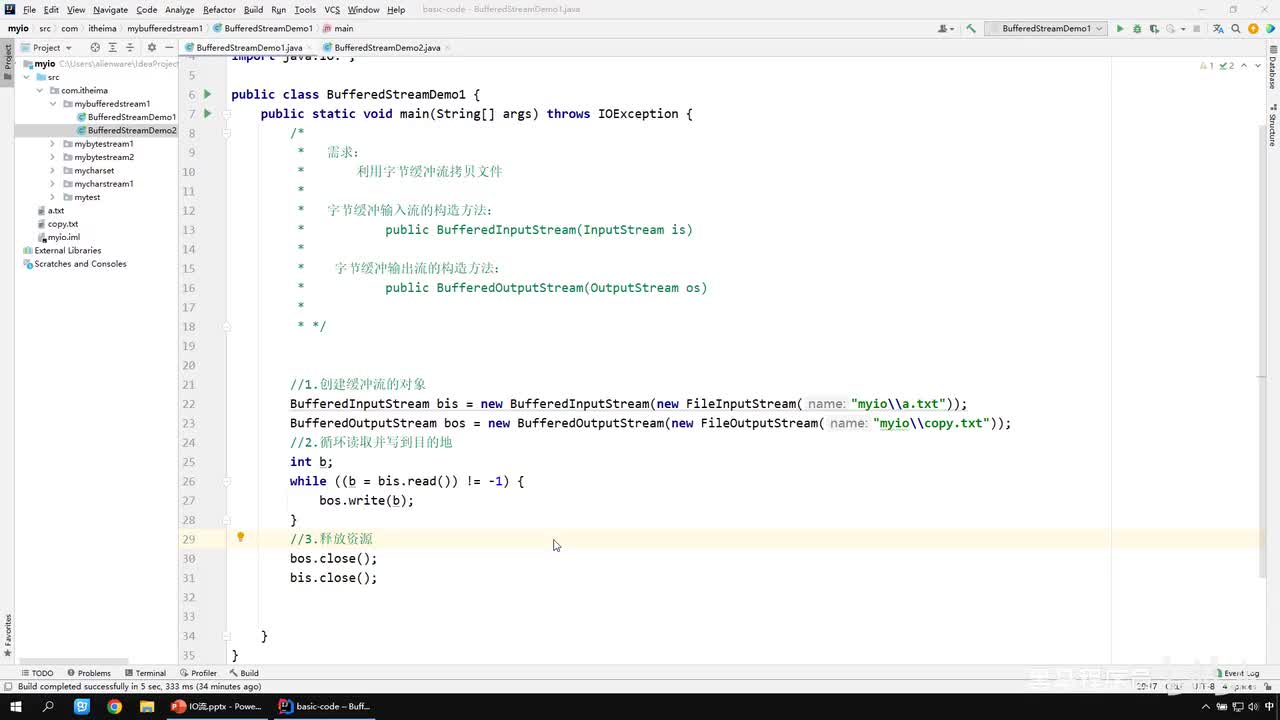
Task: Click the main method breadcrumb
Action: point(337,29)
